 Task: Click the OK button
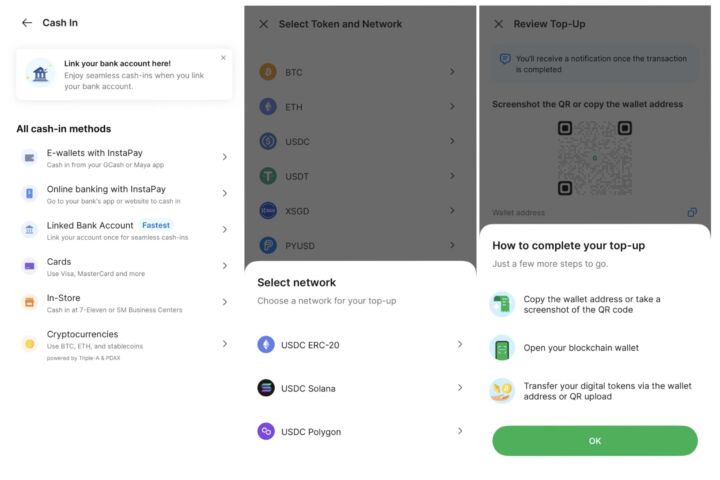coord(595,440)
